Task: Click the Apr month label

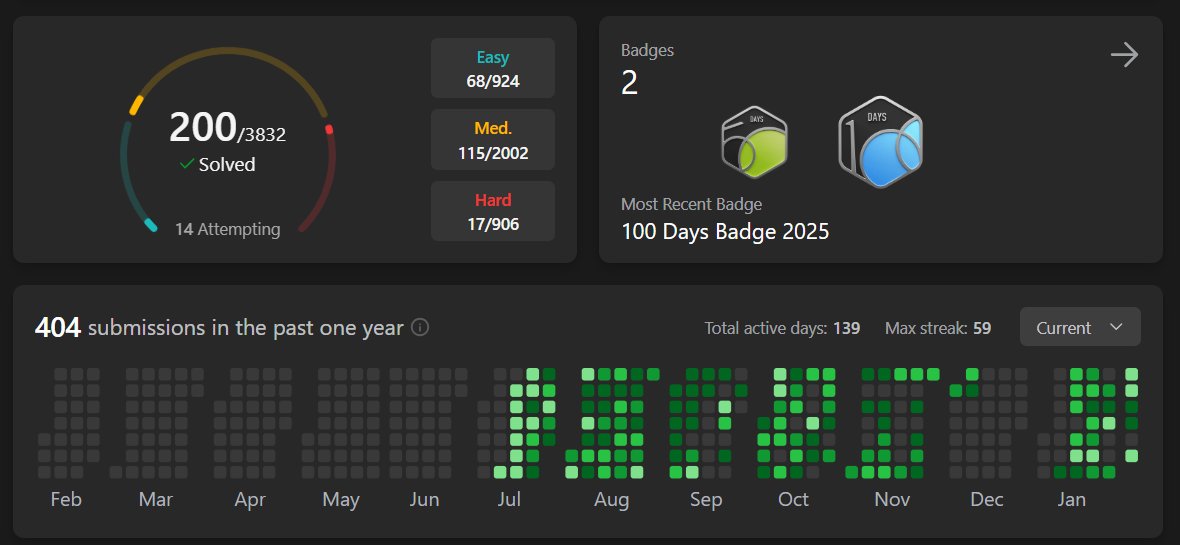Action: [x=250, y=500]
